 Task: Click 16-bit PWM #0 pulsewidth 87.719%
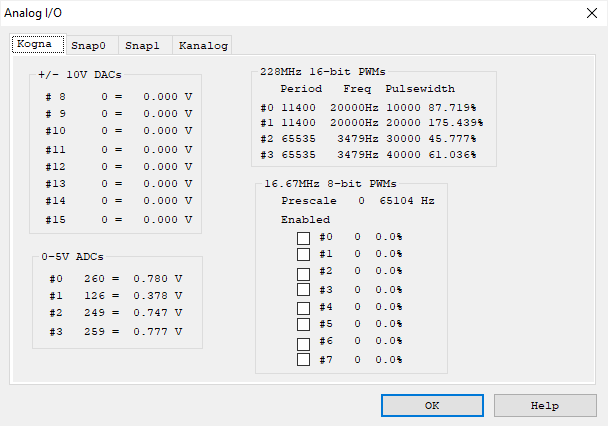(x=454, y=107)
